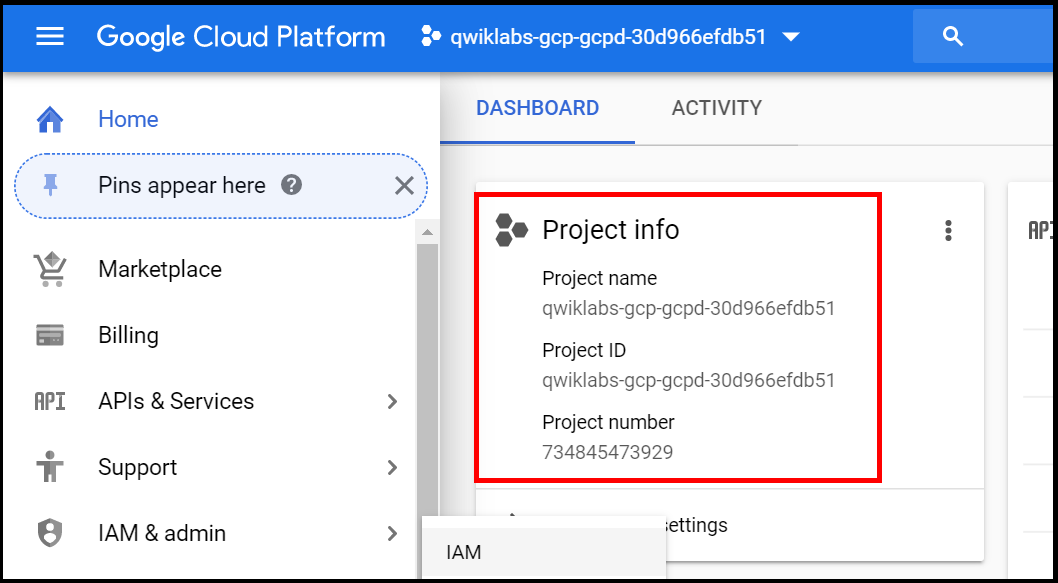Click the Project ID label
The height and width of the screenshot is (583, 1058).
584,350
